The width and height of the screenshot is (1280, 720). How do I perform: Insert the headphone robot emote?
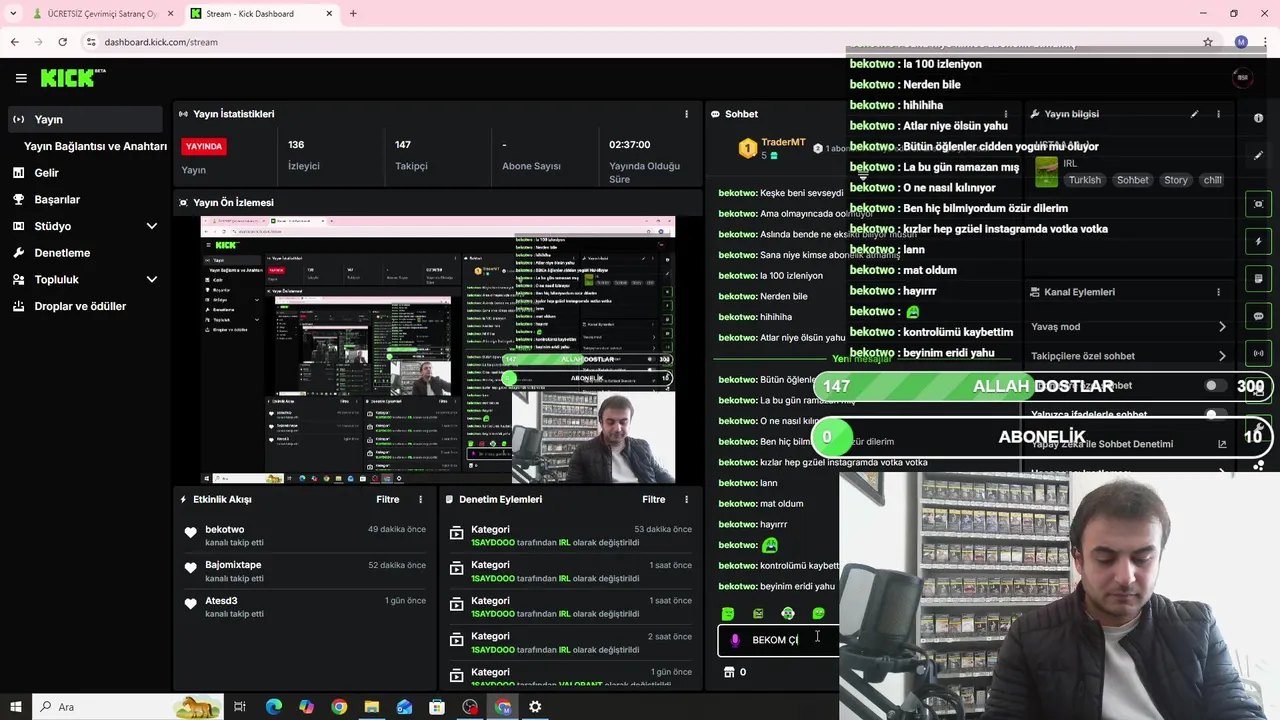[788, 613]
